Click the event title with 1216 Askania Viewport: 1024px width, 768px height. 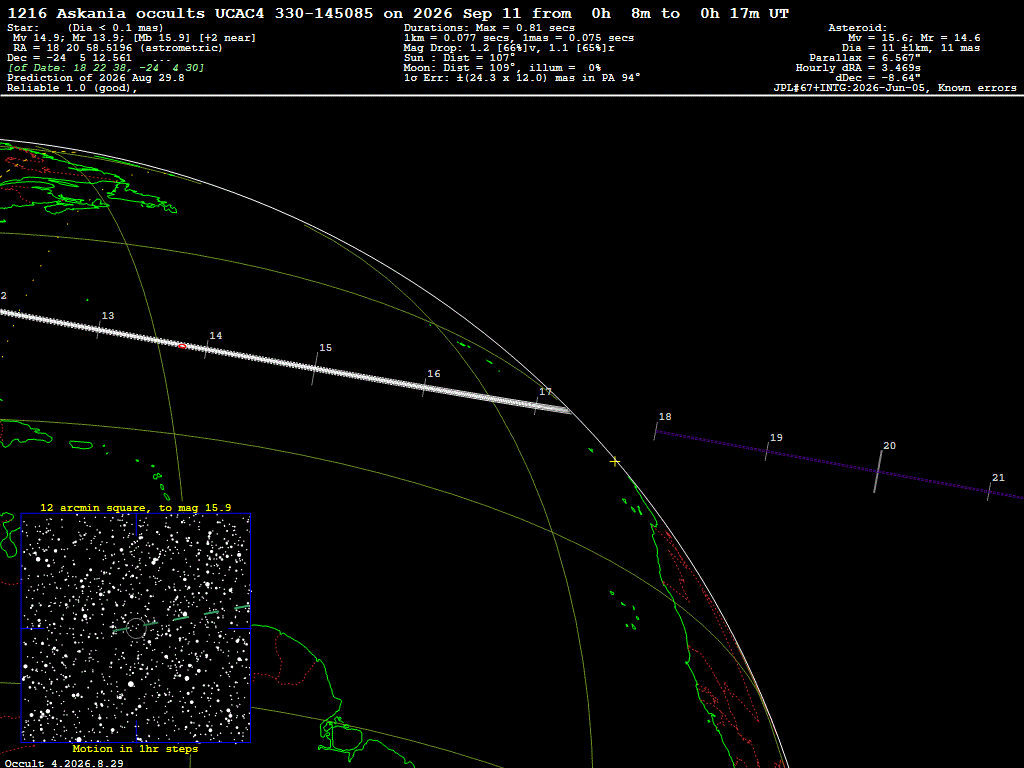(398, 14)
